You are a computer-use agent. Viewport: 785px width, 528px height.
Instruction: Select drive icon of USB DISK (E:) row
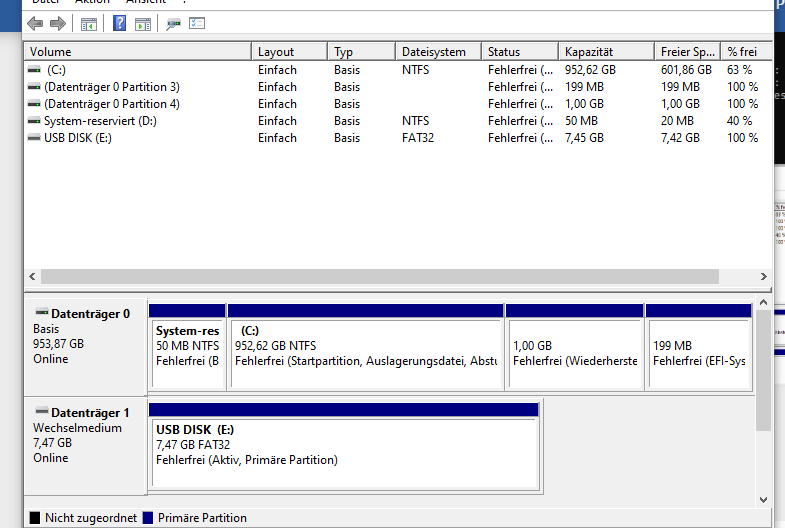[x=34, y=138]
